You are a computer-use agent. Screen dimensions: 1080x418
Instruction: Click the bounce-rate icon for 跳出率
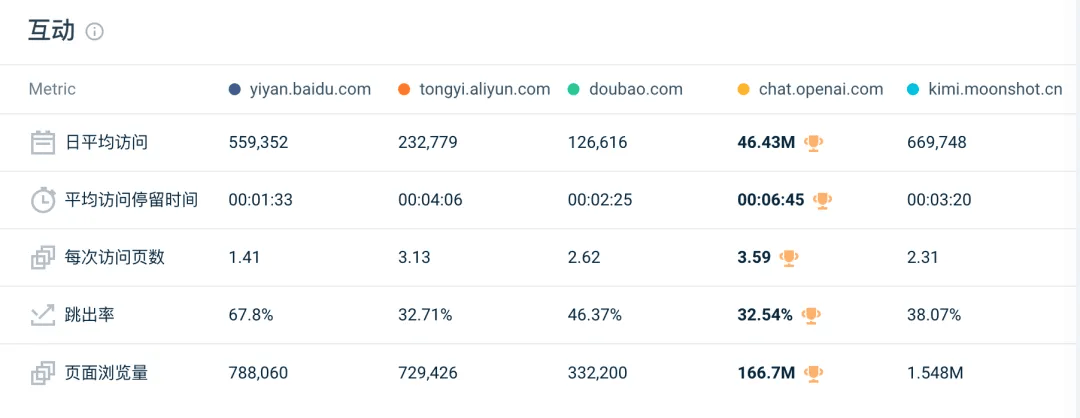pos(42,316)
